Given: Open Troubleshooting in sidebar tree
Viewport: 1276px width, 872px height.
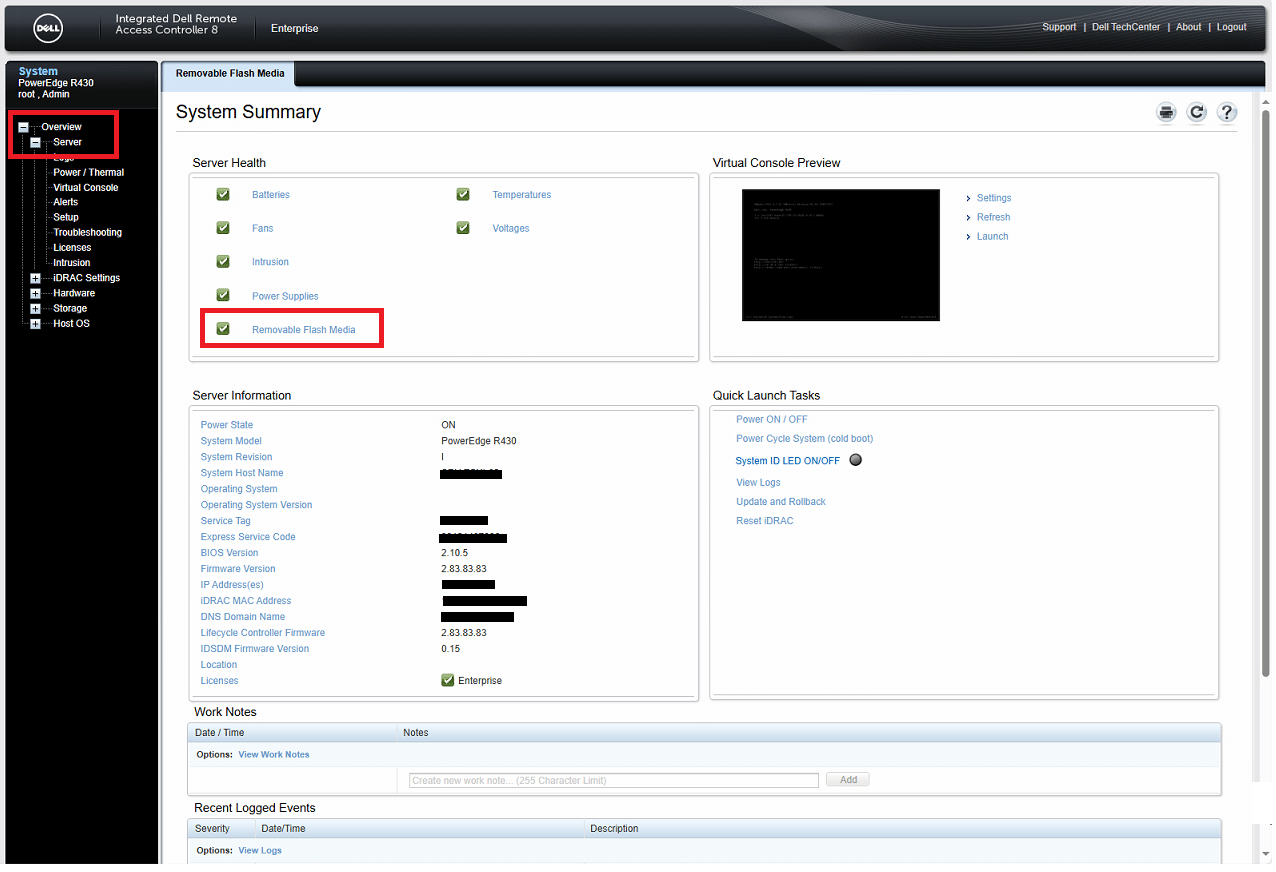Looking at the screenshot, I should point(87,232).
